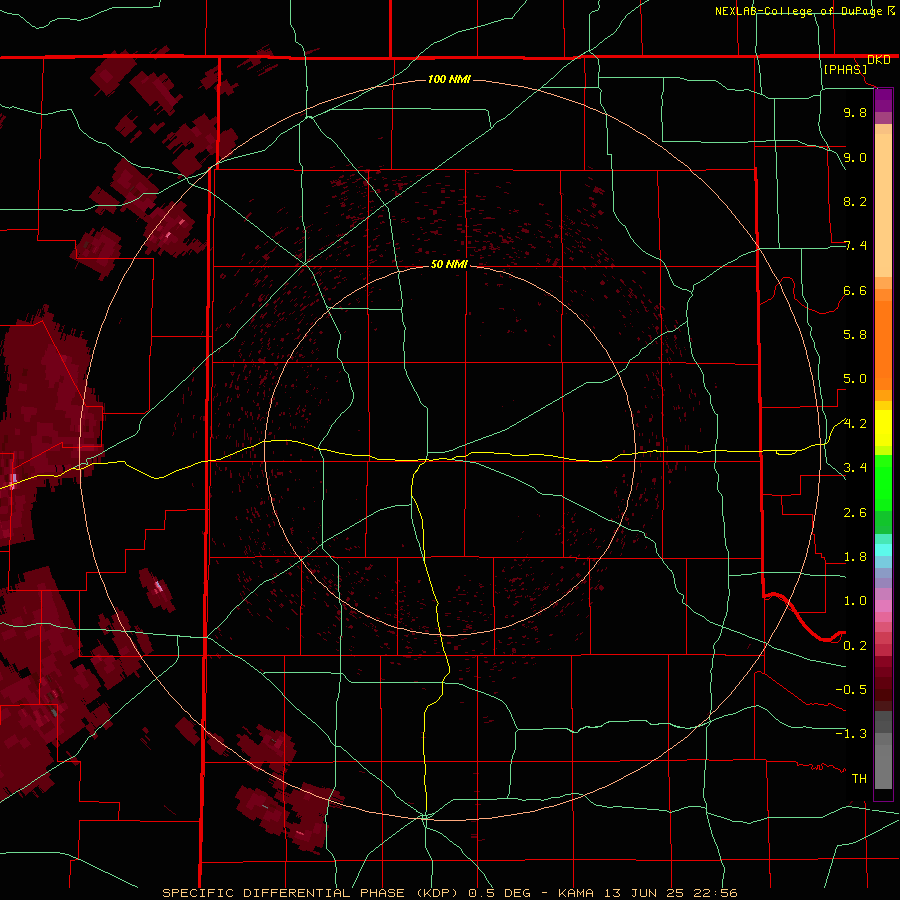
Task: Click the 7.4 value on the color scale
Action: pos(855,246)
